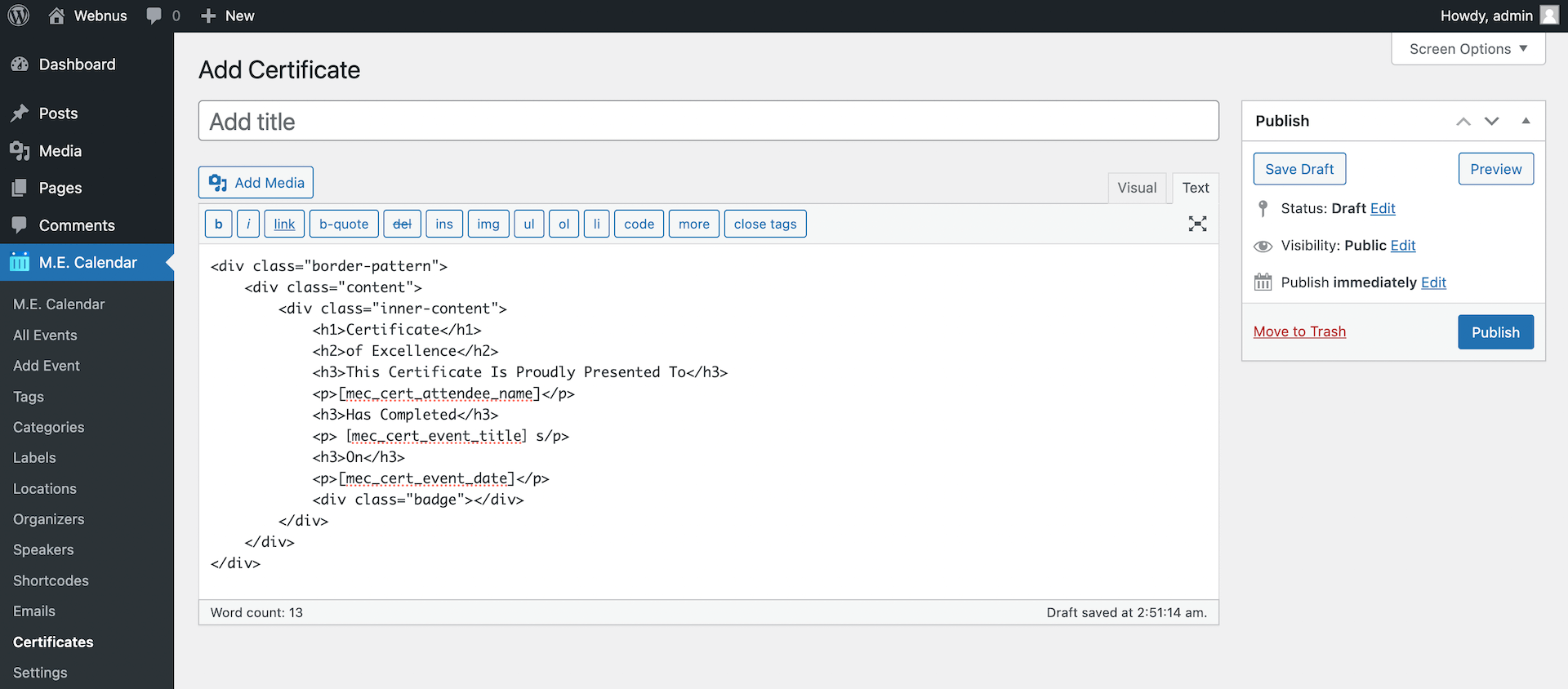This screenshot has height=689, width=1568.
Task: Select the Text editor tab
Action: (x=1196, y=188)
